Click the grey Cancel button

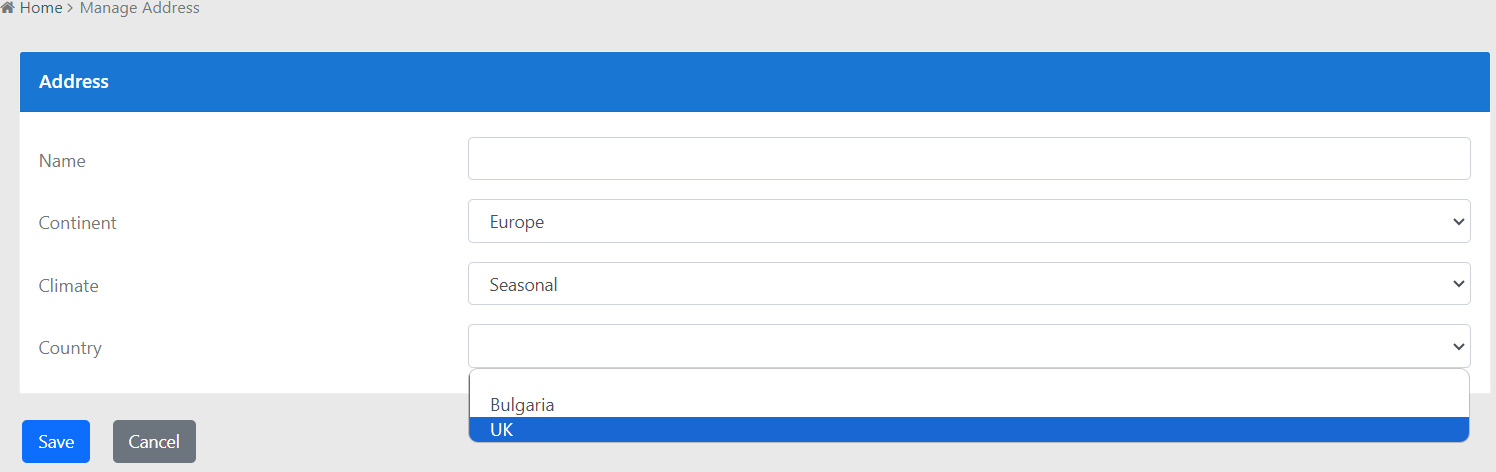click(x=154, y=442)
